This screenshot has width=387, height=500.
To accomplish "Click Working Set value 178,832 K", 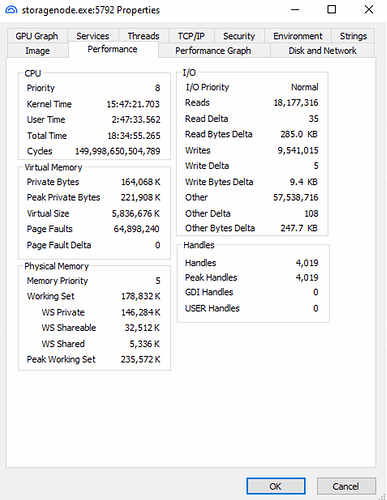I will (x=141, y=296).
